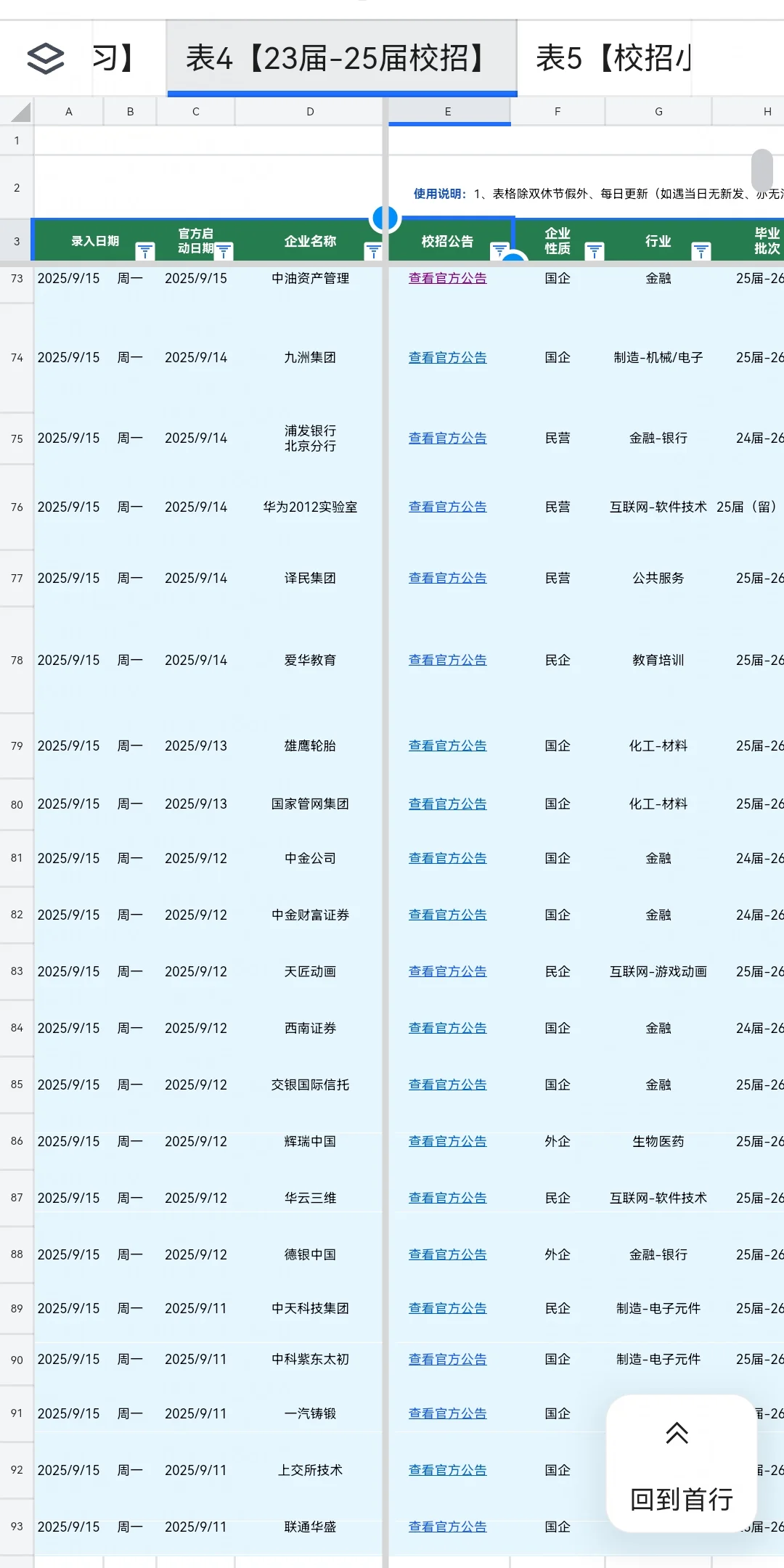Select the 辉瑞中国 company cell
Image resolution: width=784 pixels, height=1568 pixels.
[x=310, y=1141]
